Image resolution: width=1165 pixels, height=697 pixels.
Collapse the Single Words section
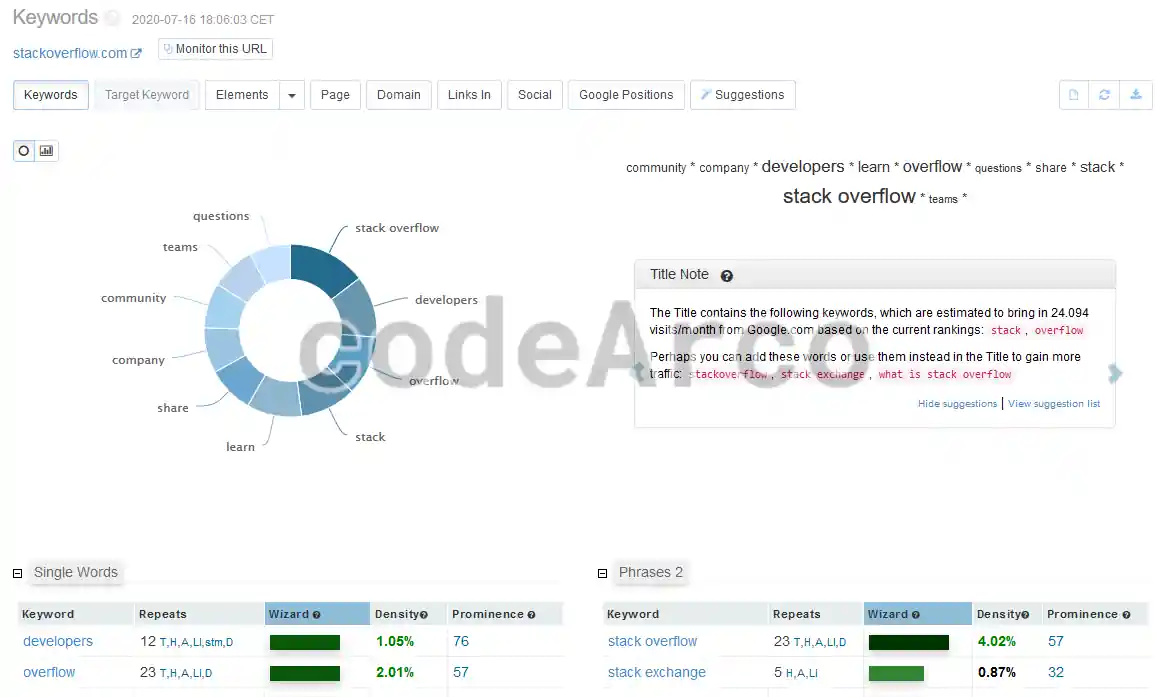pyautogui.click(x=18, y=574)
